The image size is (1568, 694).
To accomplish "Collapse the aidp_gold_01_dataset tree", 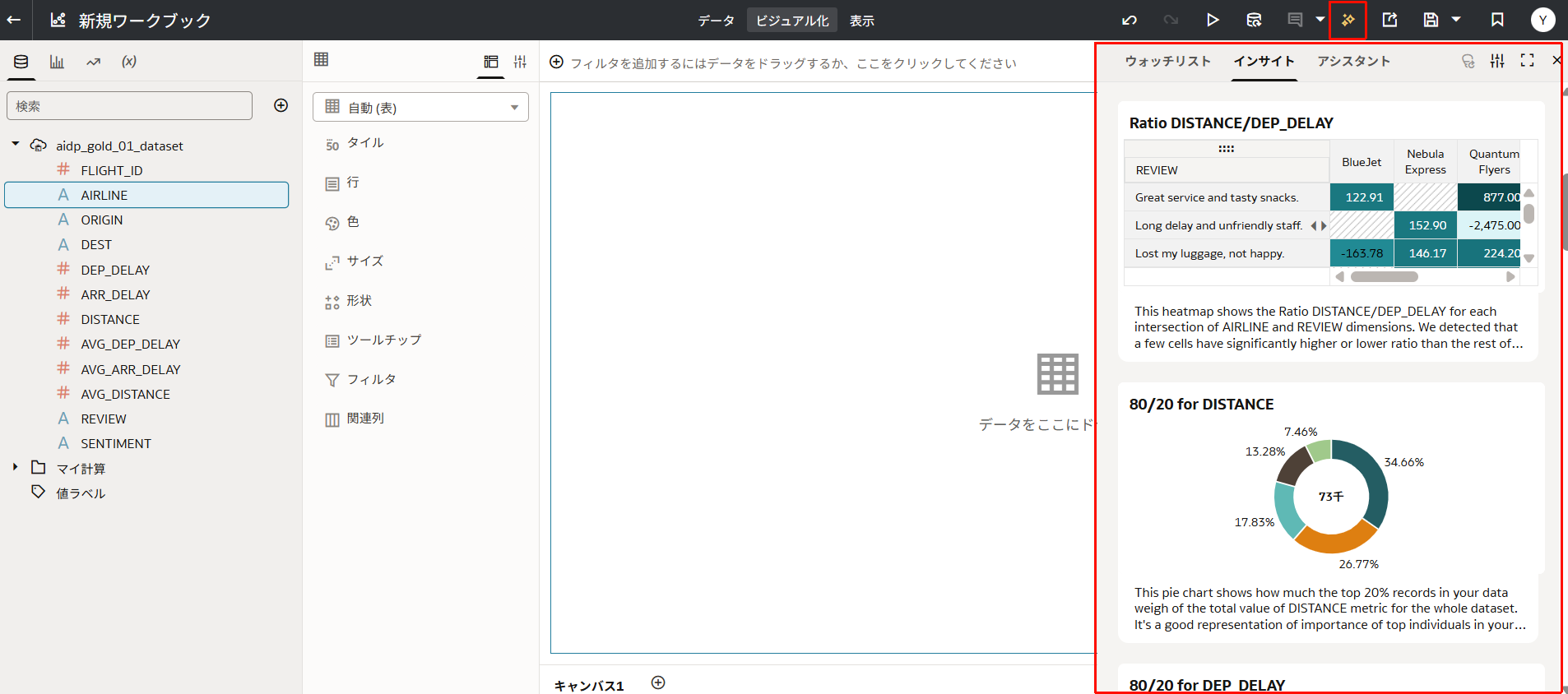I will (x=15, y=144).
